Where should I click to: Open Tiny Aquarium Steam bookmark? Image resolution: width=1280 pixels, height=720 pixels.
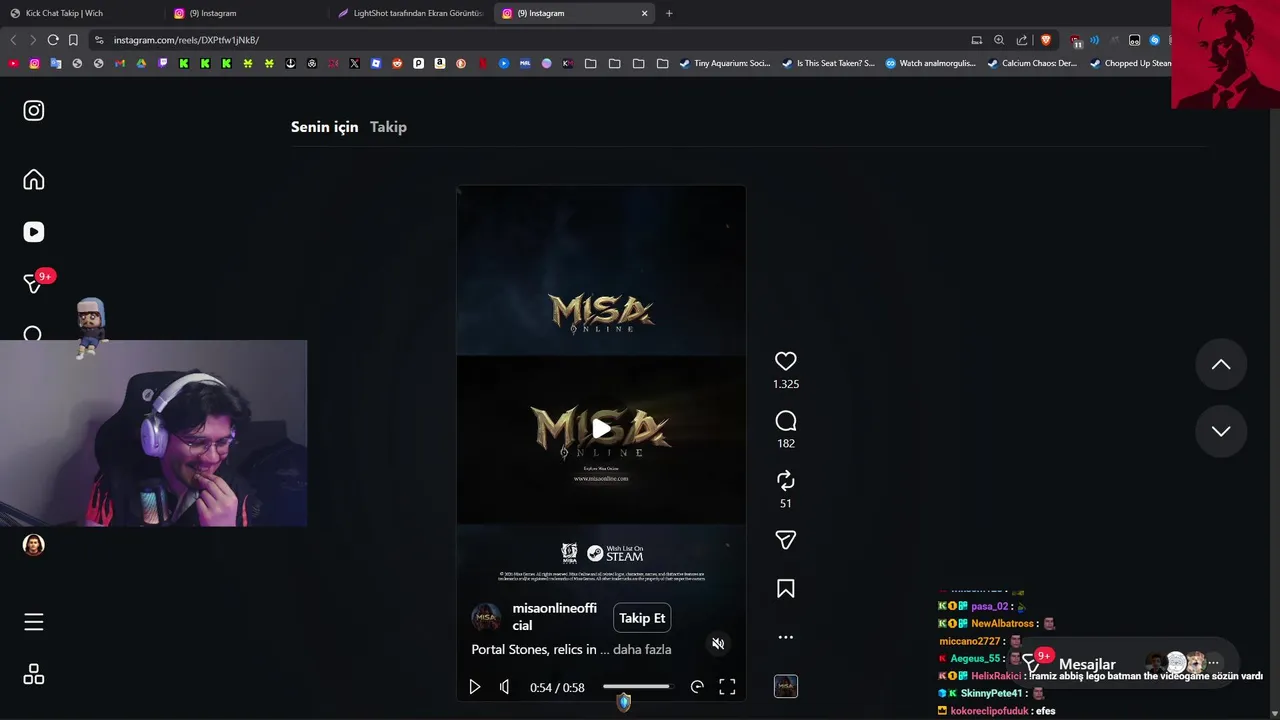[725, 63]
